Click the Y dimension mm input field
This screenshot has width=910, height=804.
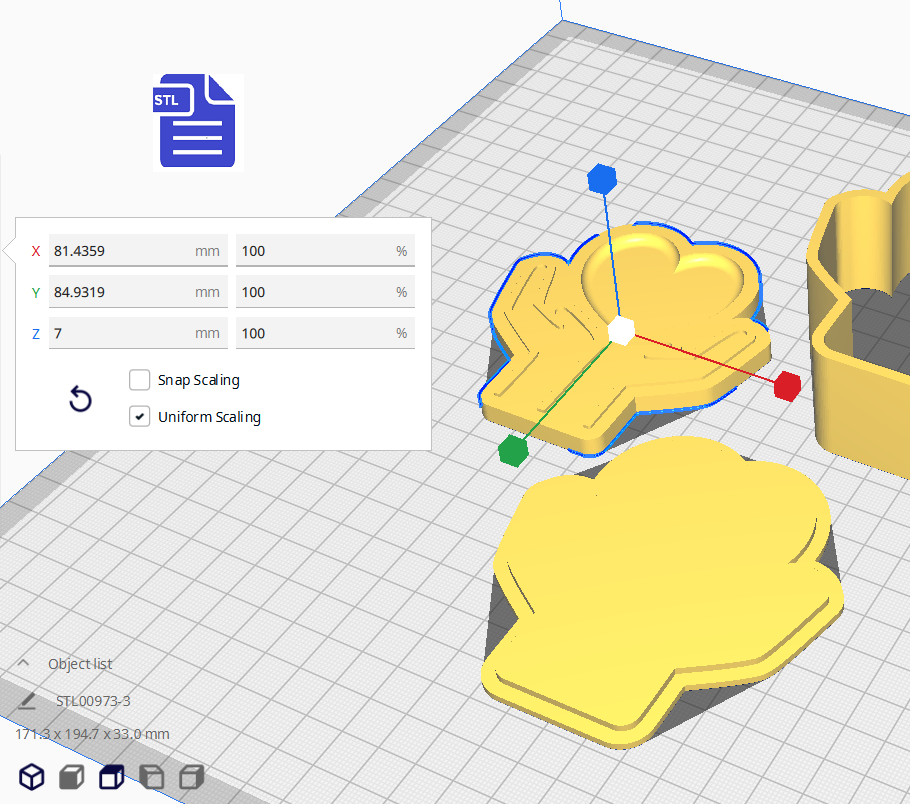pos(120,292)
